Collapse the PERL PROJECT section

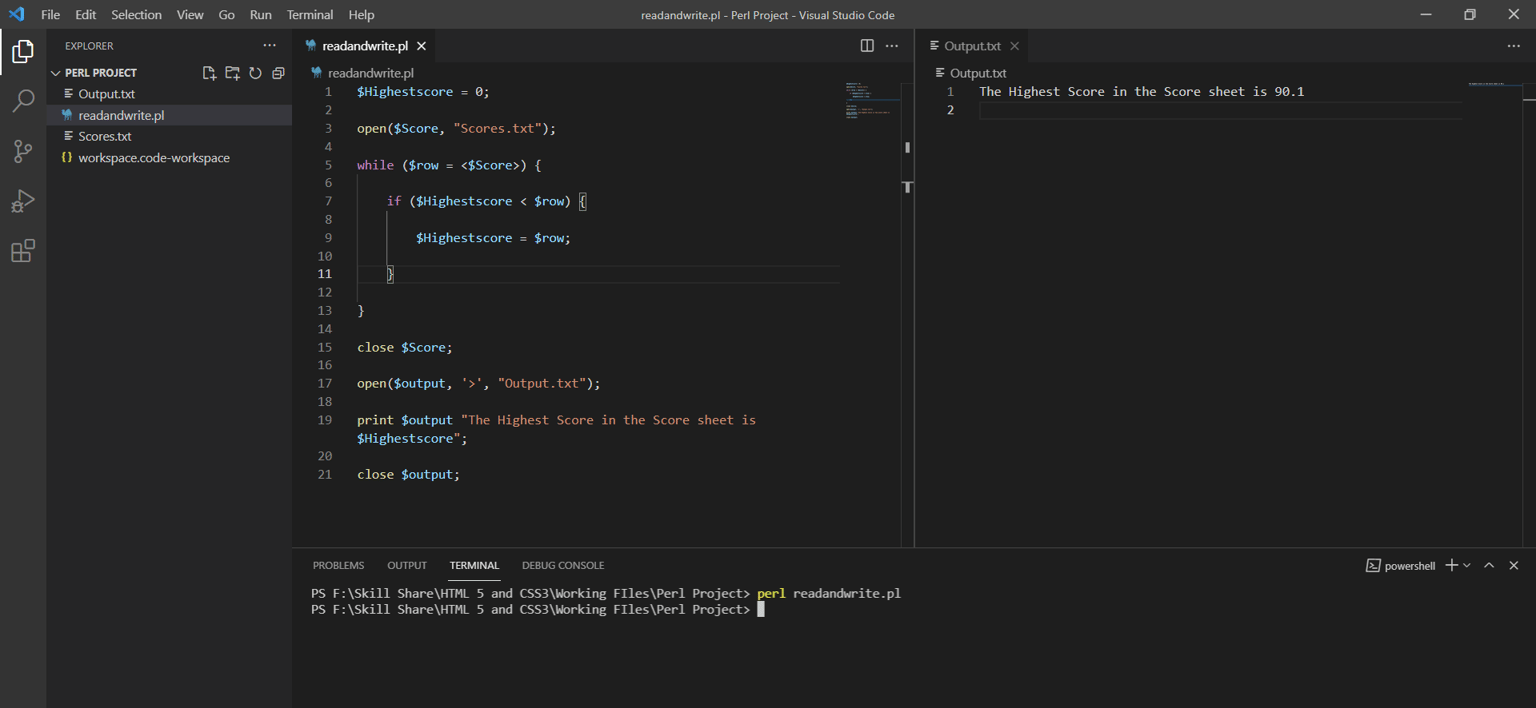point(101,73)
